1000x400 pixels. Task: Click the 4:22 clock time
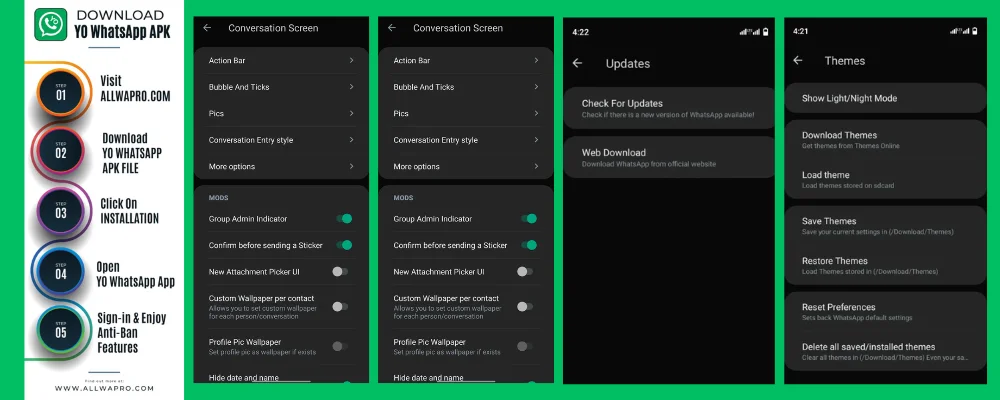click(580, 32)
